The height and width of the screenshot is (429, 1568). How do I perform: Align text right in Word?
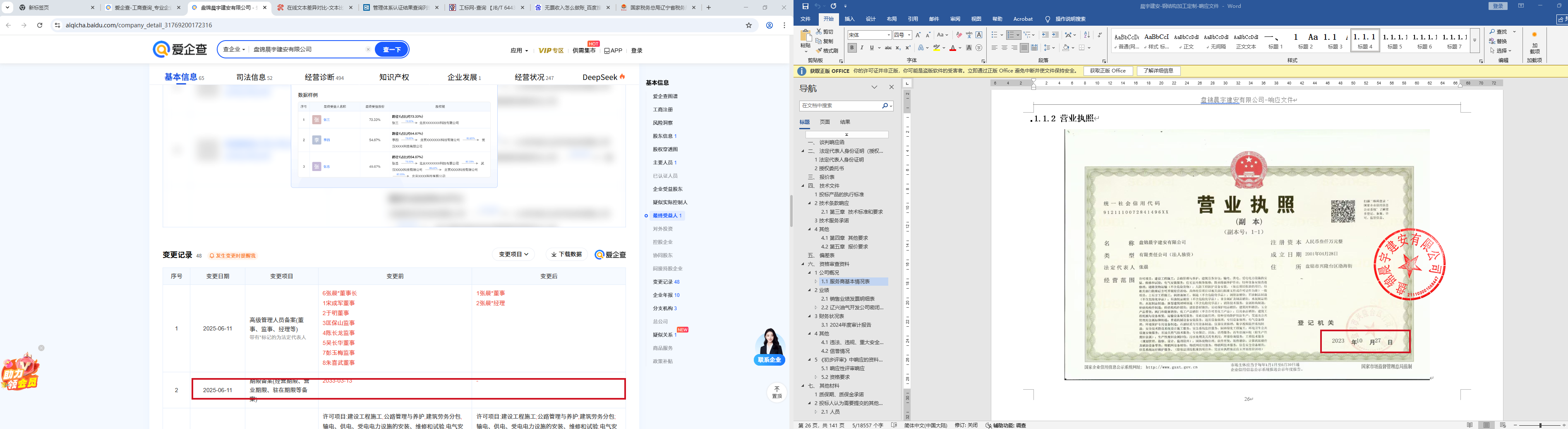[x=1014, y=48]
